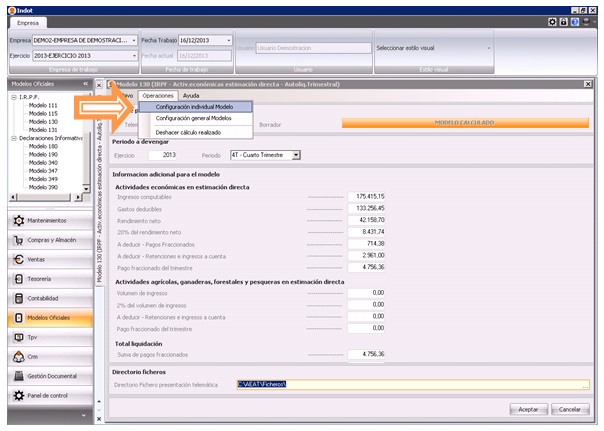Click the Aceptar button
Screen dimensions: 604x431
pos(529,409)
